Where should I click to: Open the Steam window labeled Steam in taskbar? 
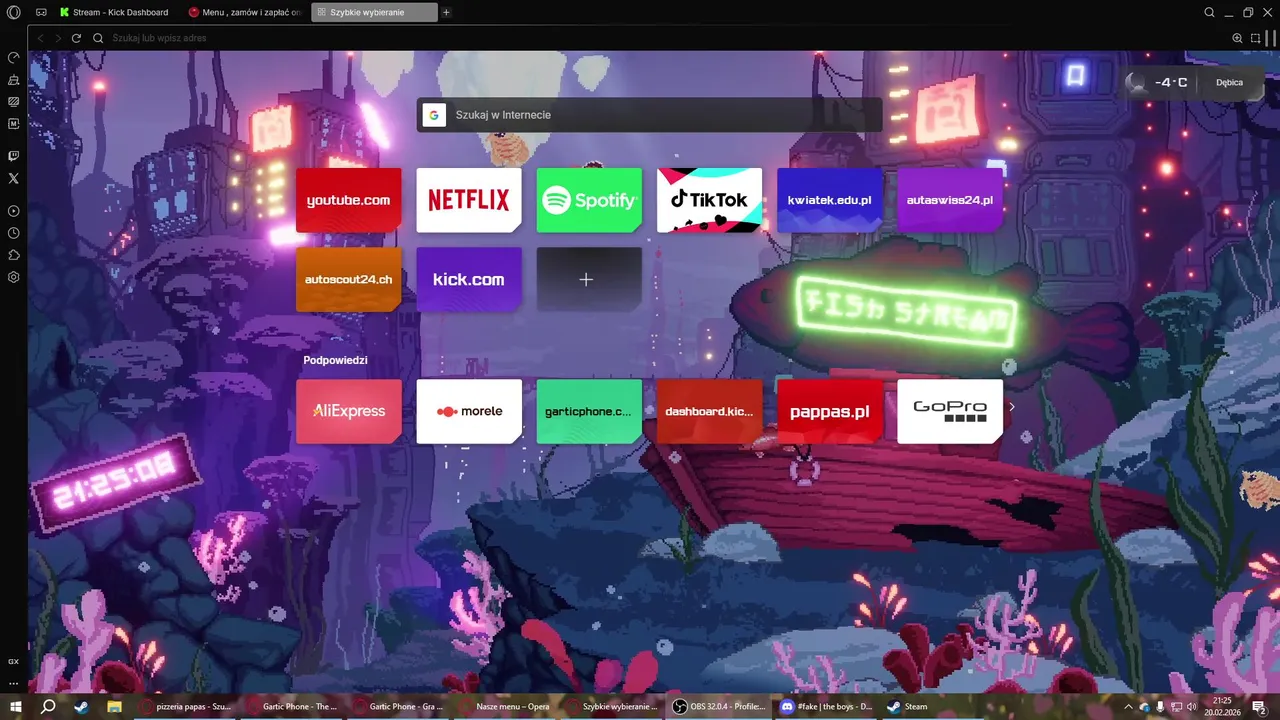pos(932,707)
